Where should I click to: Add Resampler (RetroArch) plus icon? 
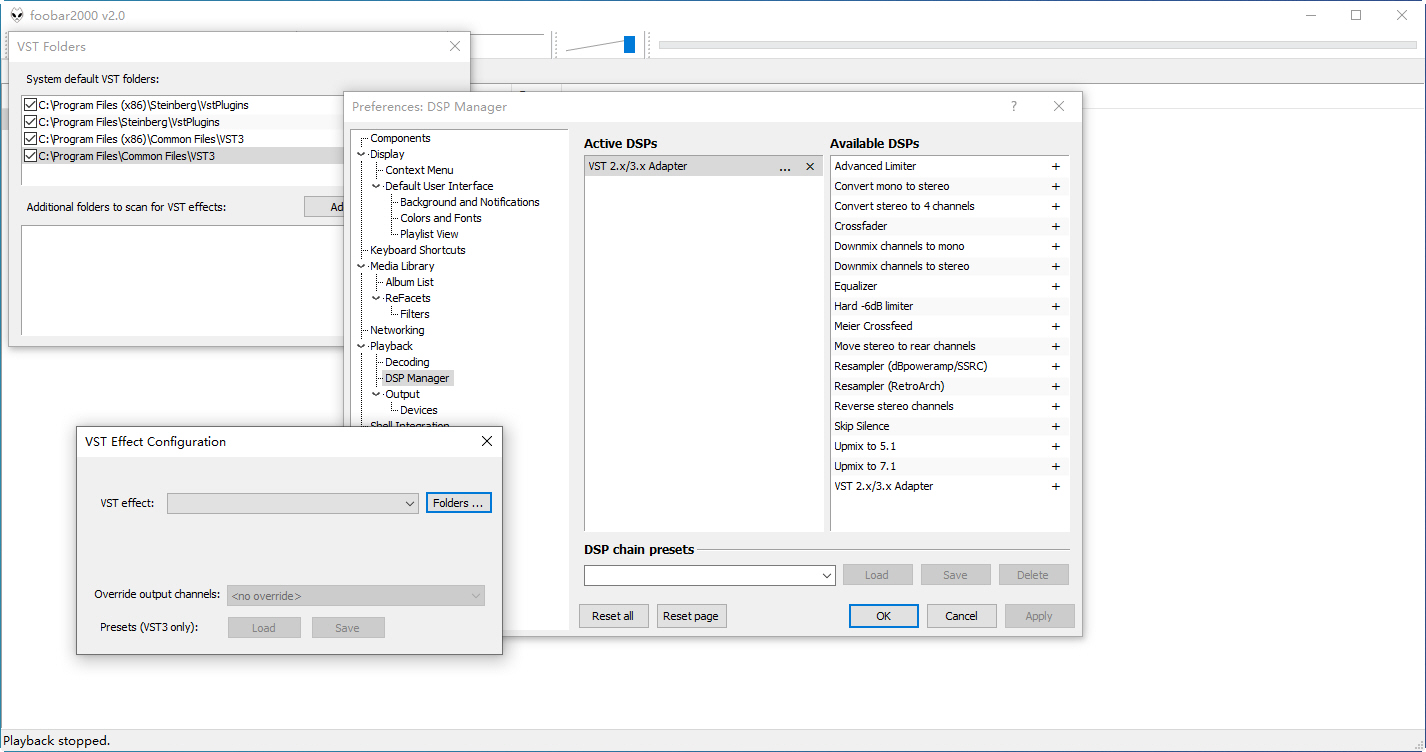1055,386
